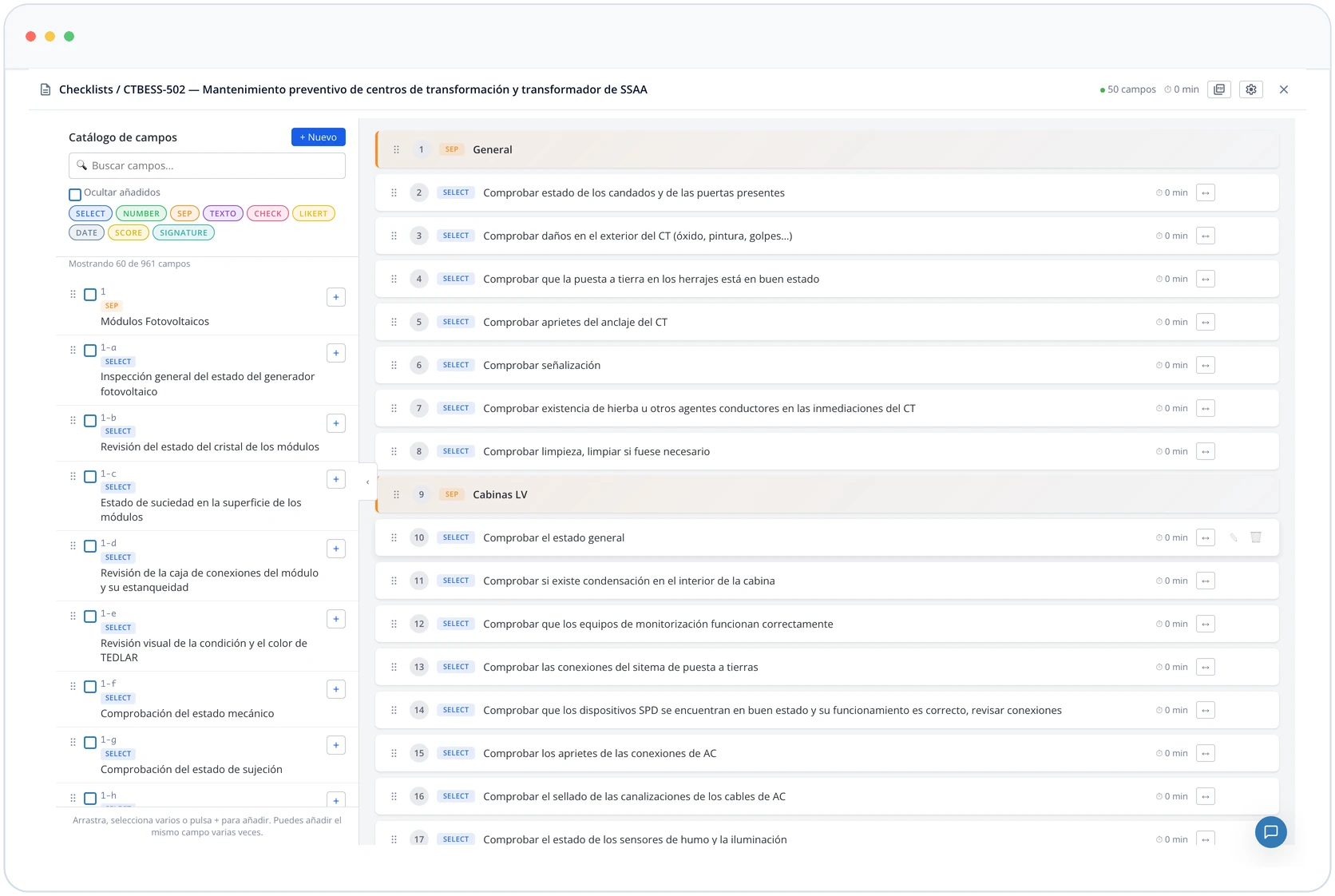Filter catalog by NUMBER type
The height and width of the screenshot is (896, 1335).
141,213
